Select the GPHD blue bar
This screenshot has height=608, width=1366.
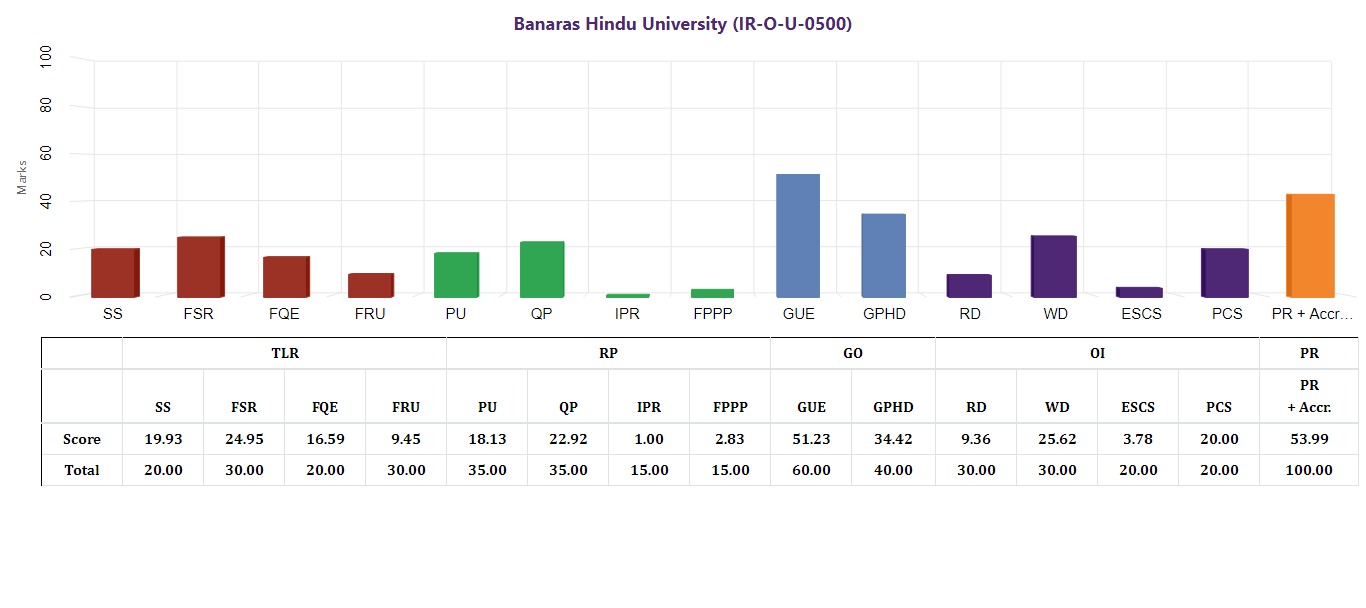[x=884, y=256]
